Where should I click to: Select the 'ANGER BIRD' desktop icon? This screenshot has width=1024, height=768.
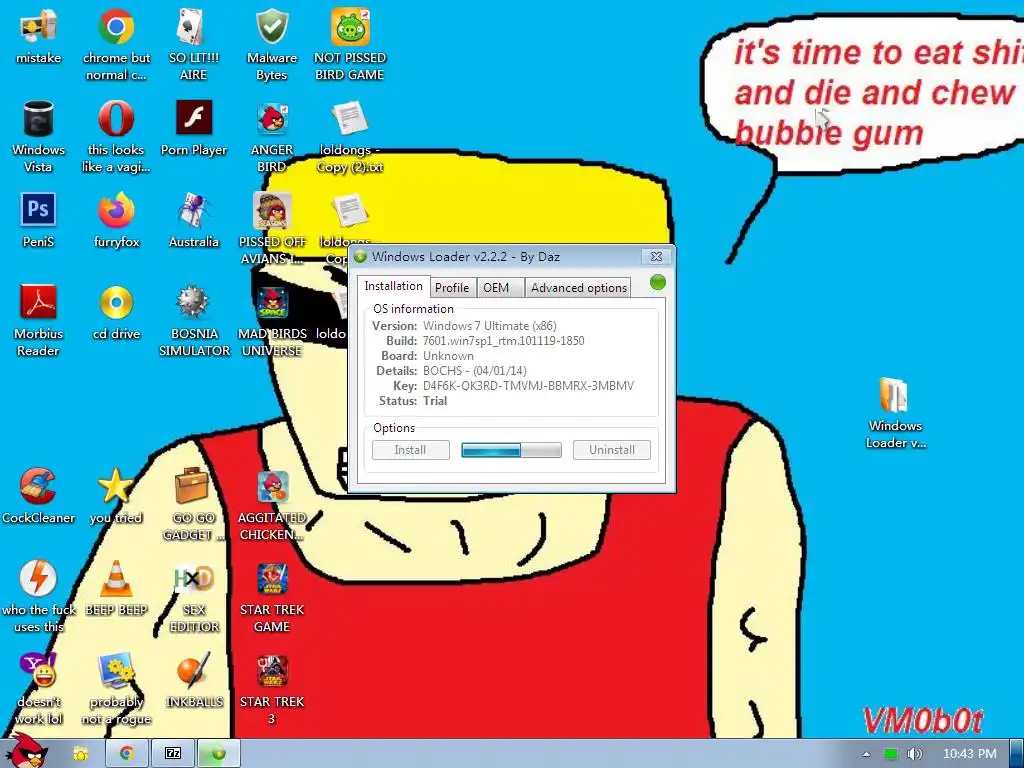pos(272,136)
